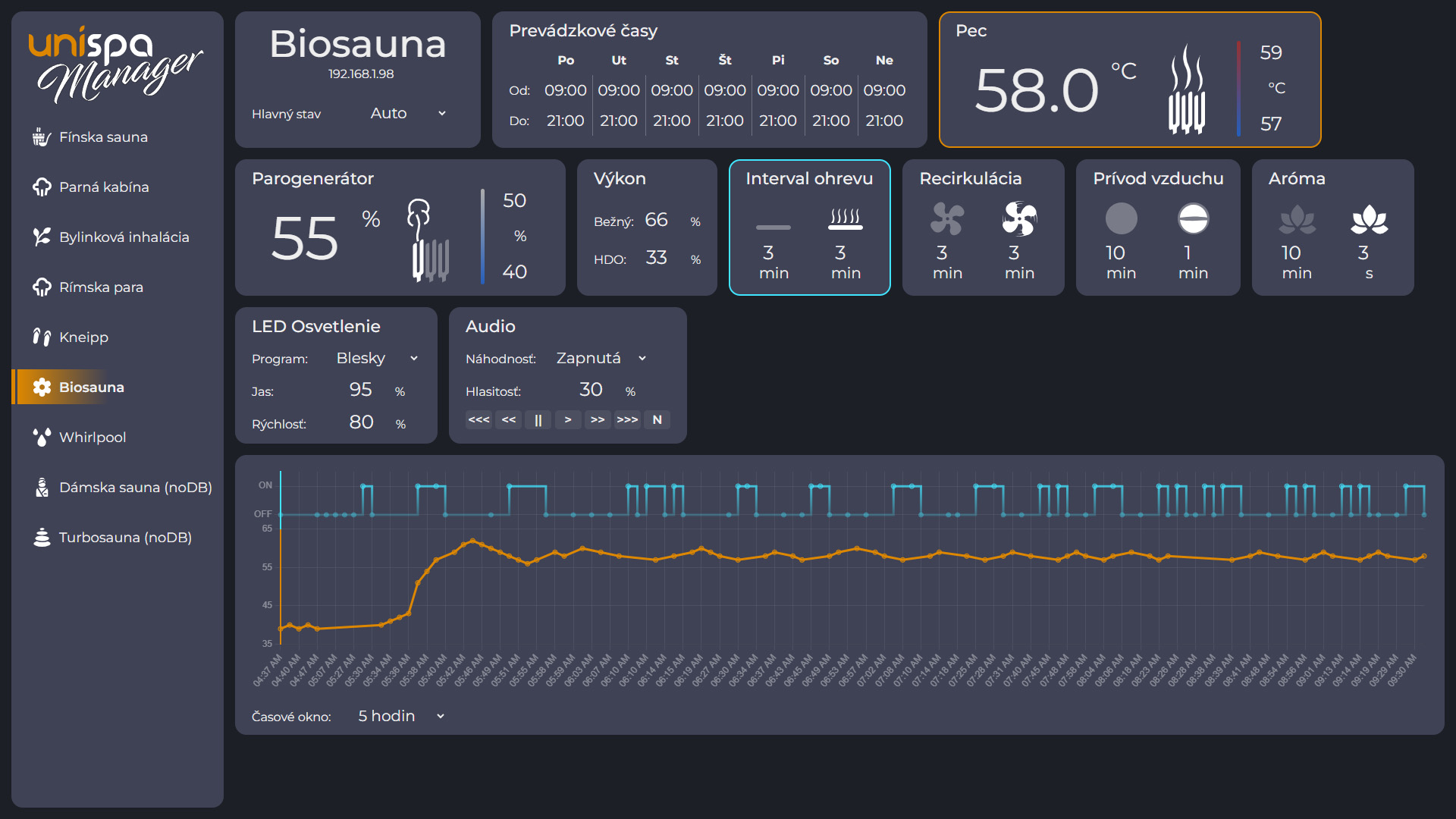Open Parná kabína page

tap(118, 187)
